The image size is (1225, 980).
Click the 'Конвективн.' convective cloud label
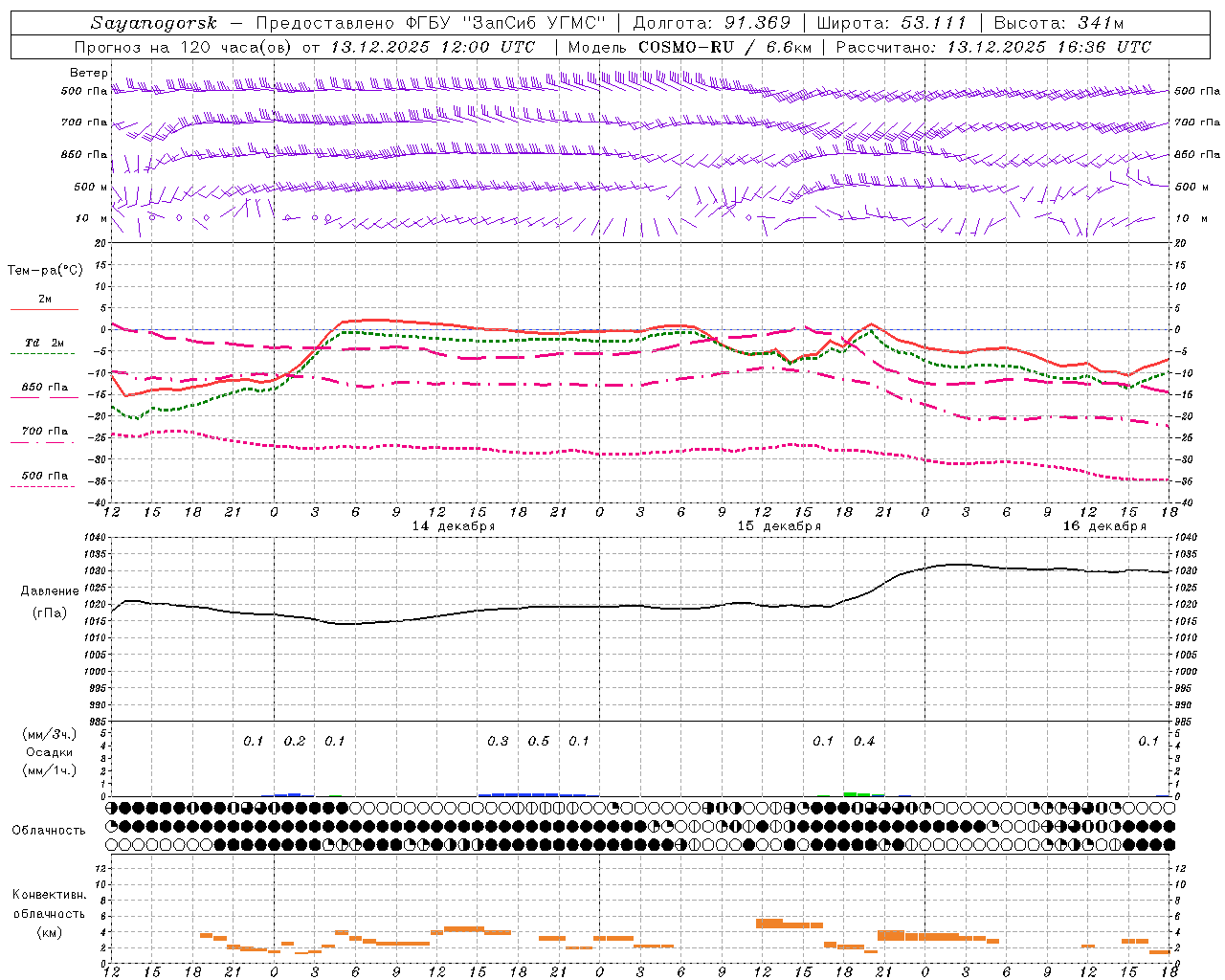(49, 895)
